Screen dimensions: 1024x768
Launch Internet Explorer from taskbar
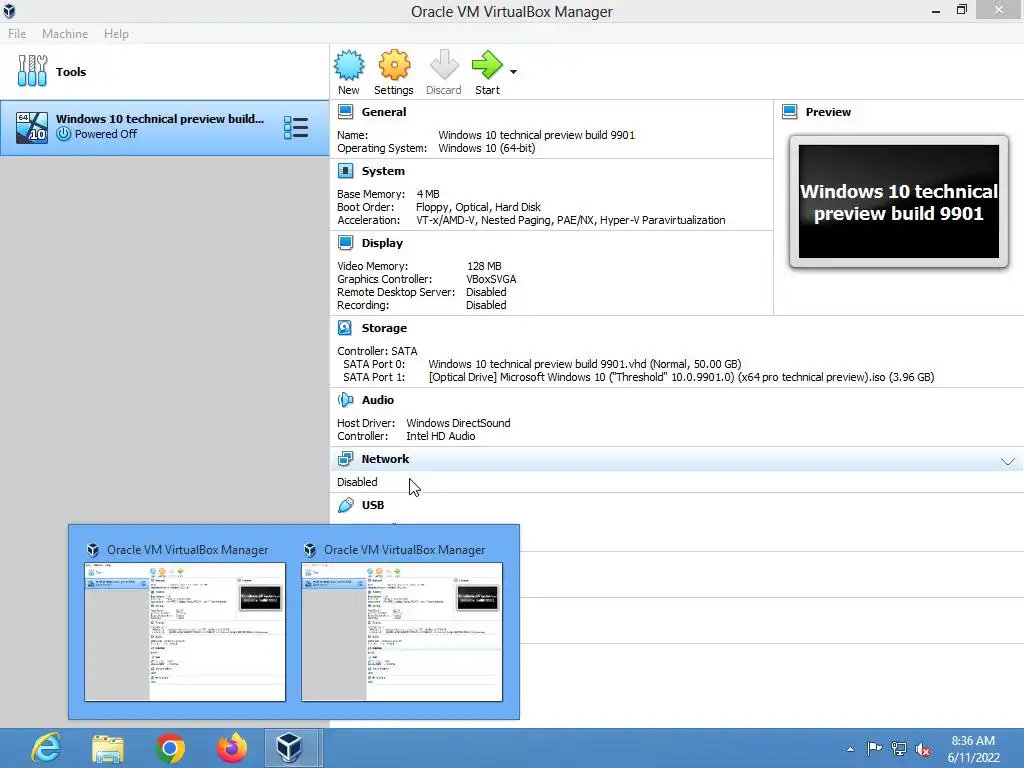pyautogui.click(x=46, y=748)
